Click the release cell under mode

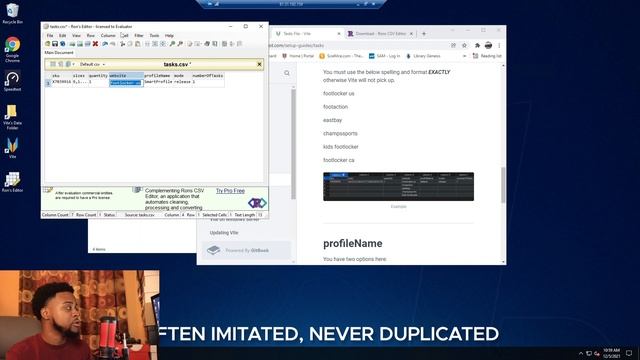pyautogui.click(x=182, y=82)
